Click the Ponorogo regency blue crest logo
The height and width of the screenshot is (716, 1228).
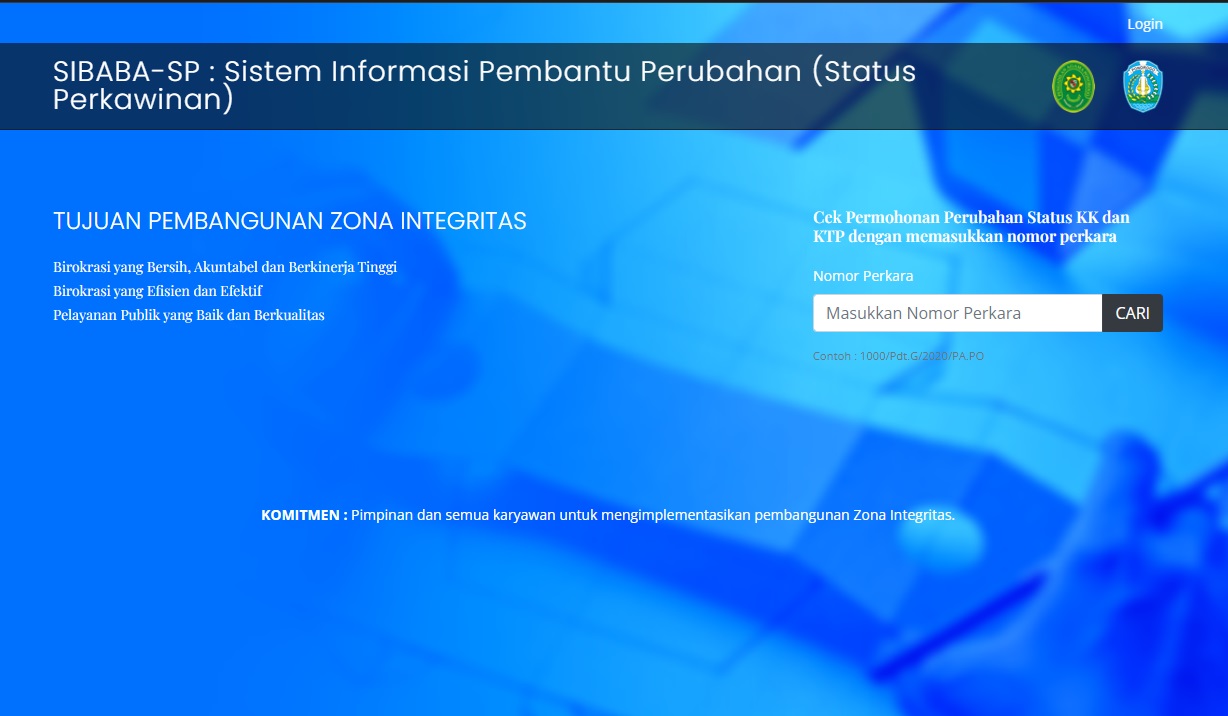[x=1143, y=86]
